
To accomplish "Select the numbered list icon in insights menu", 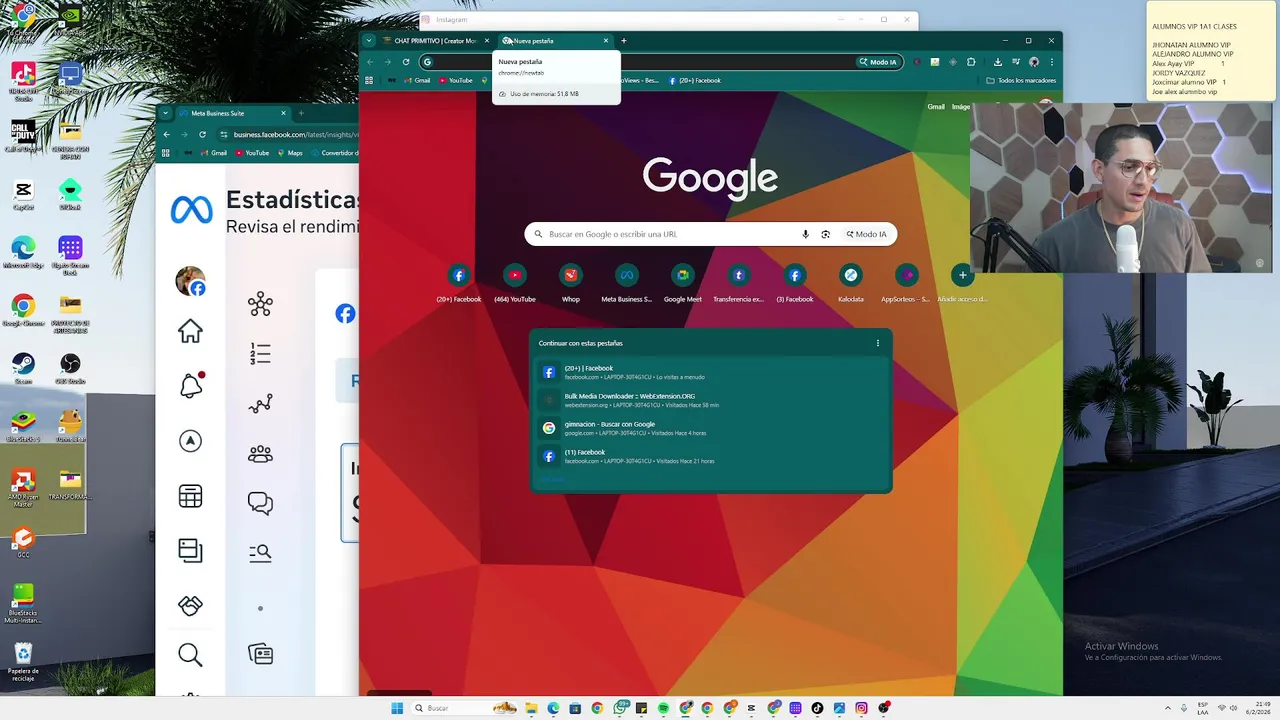I will 260,354.
